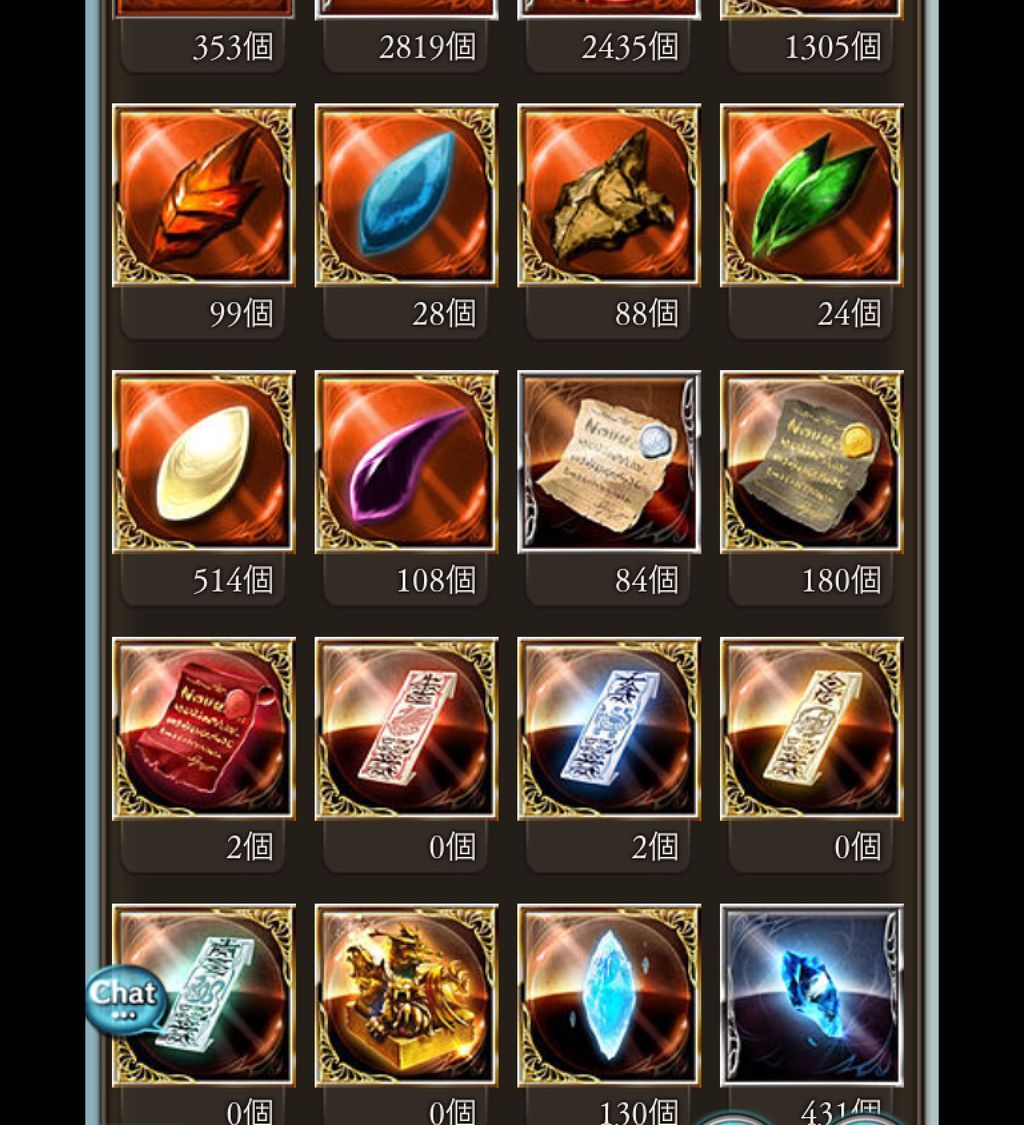1024x1125 pixels.
Task: Select the green leaf item
Action: coord(812,195)
